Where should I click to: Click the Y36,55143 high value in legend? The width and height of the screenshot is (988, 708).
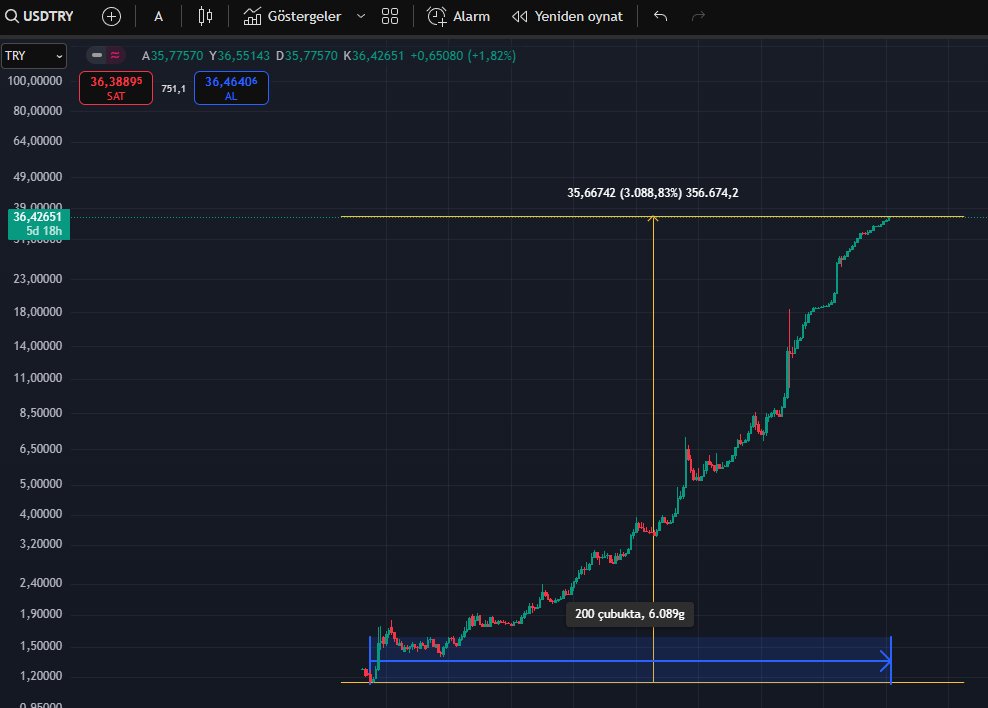pyautogui.click(x=239, y=55)
